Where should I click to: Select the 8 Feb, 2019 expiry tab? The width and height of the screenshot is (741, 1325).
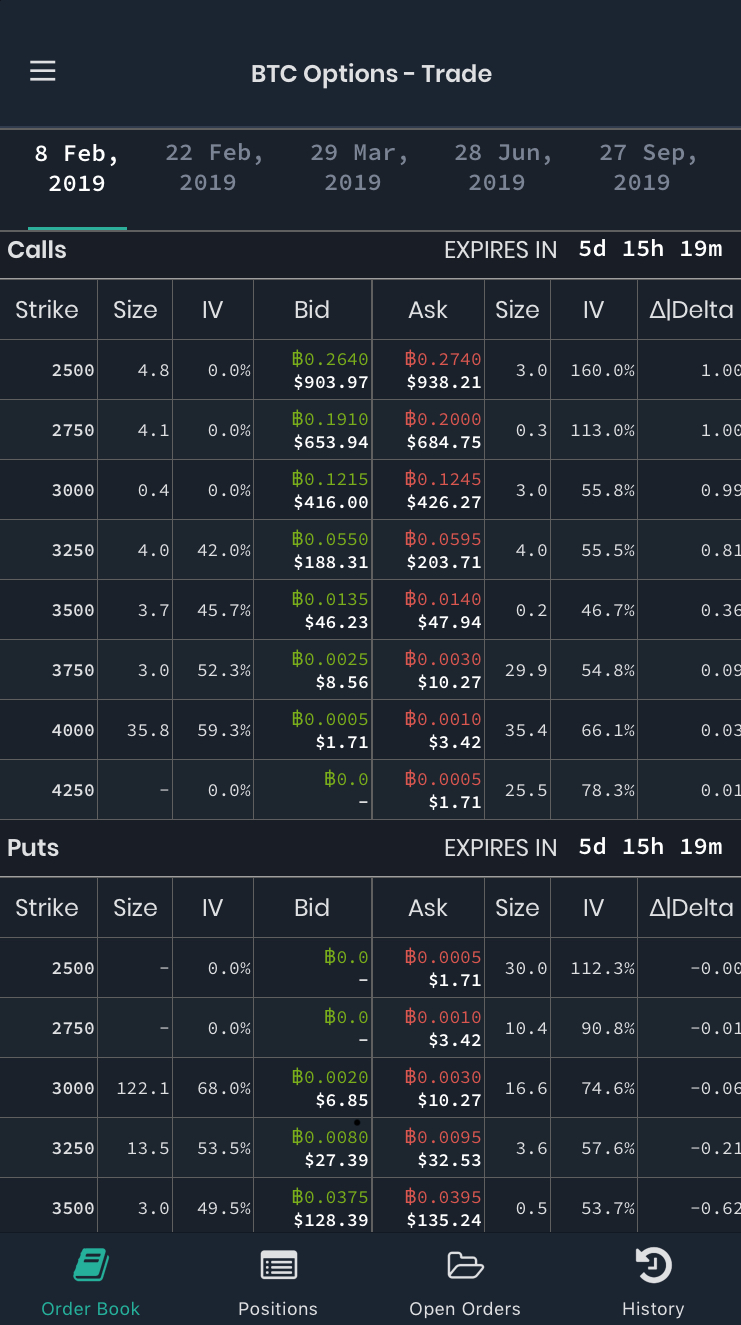pos(77,168)
